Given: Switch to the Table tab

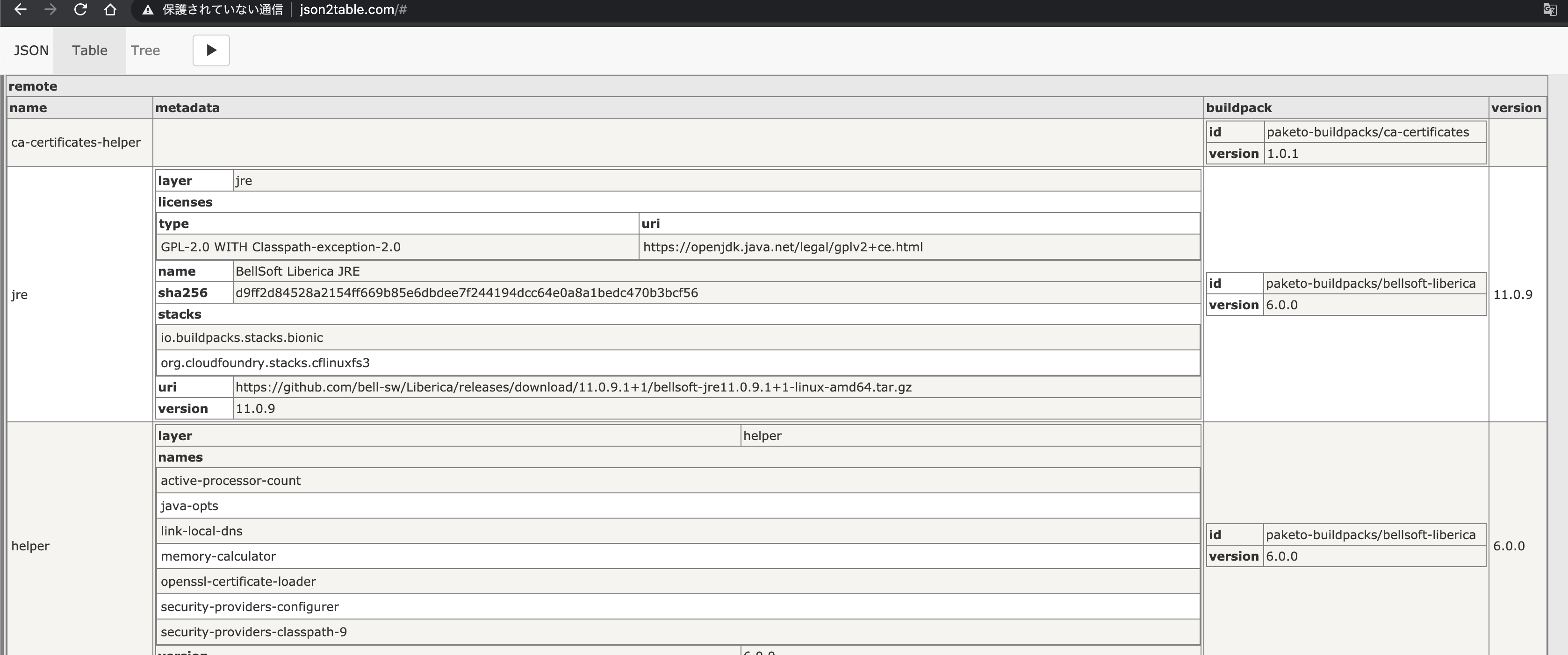Looking at the screenshot, I should point(89,50).
